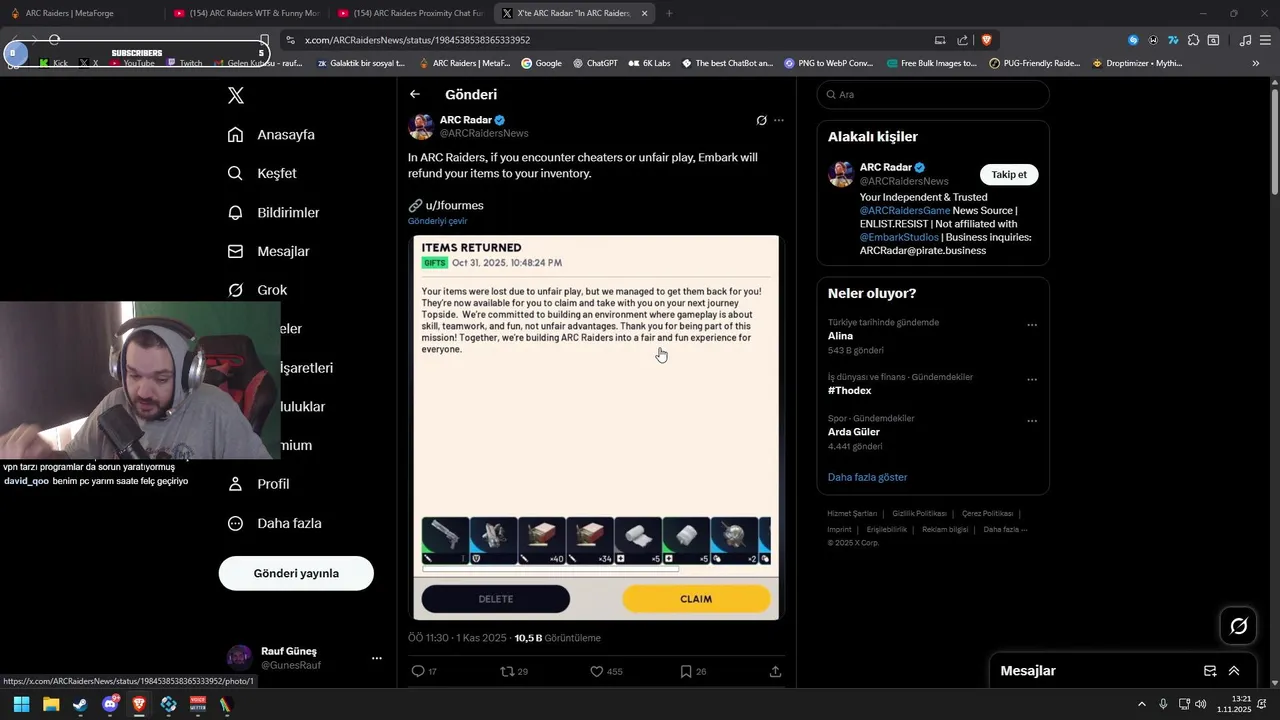Screen dimensions: 1280x720
Task: Switch to ARC Raiders Proximity Chat tab
Action: coord(411,13)
